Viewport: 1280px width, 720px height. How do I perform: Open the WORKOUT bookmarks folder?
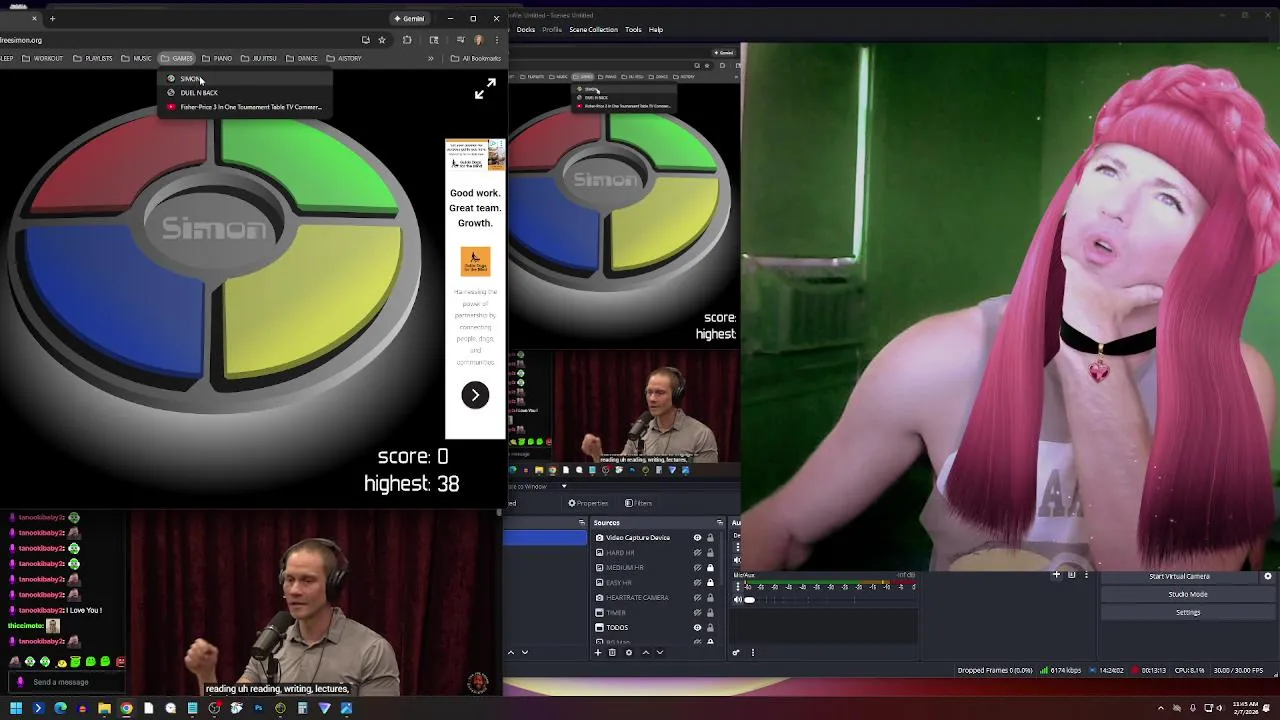click(43, 58)
